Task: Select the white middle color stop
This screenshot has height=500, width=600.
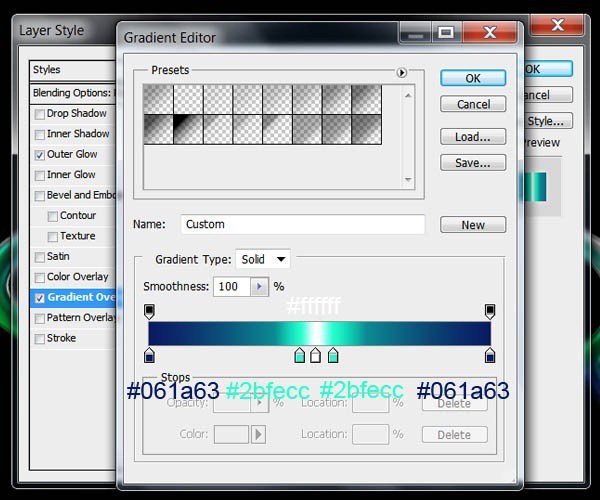Action: (x=315, y=355)
